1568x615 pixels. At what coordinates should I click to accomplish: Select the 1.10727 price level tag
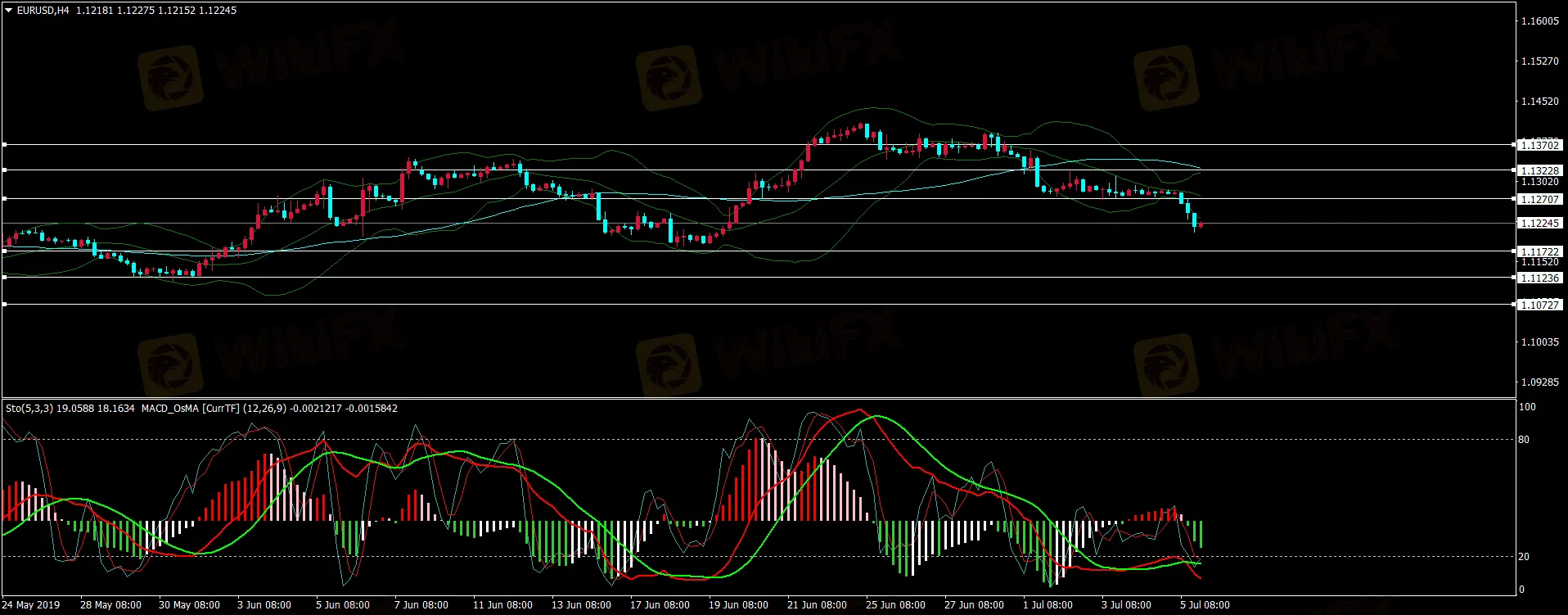coord(1539,305)
